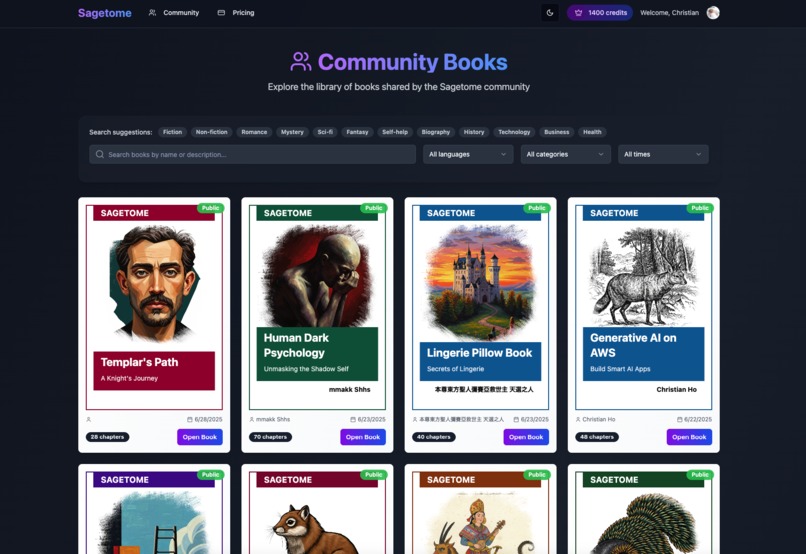This screenshot has height=554, width=806.
Task: Click the A Knight's Journey subtitle
Action: [129, 378]
